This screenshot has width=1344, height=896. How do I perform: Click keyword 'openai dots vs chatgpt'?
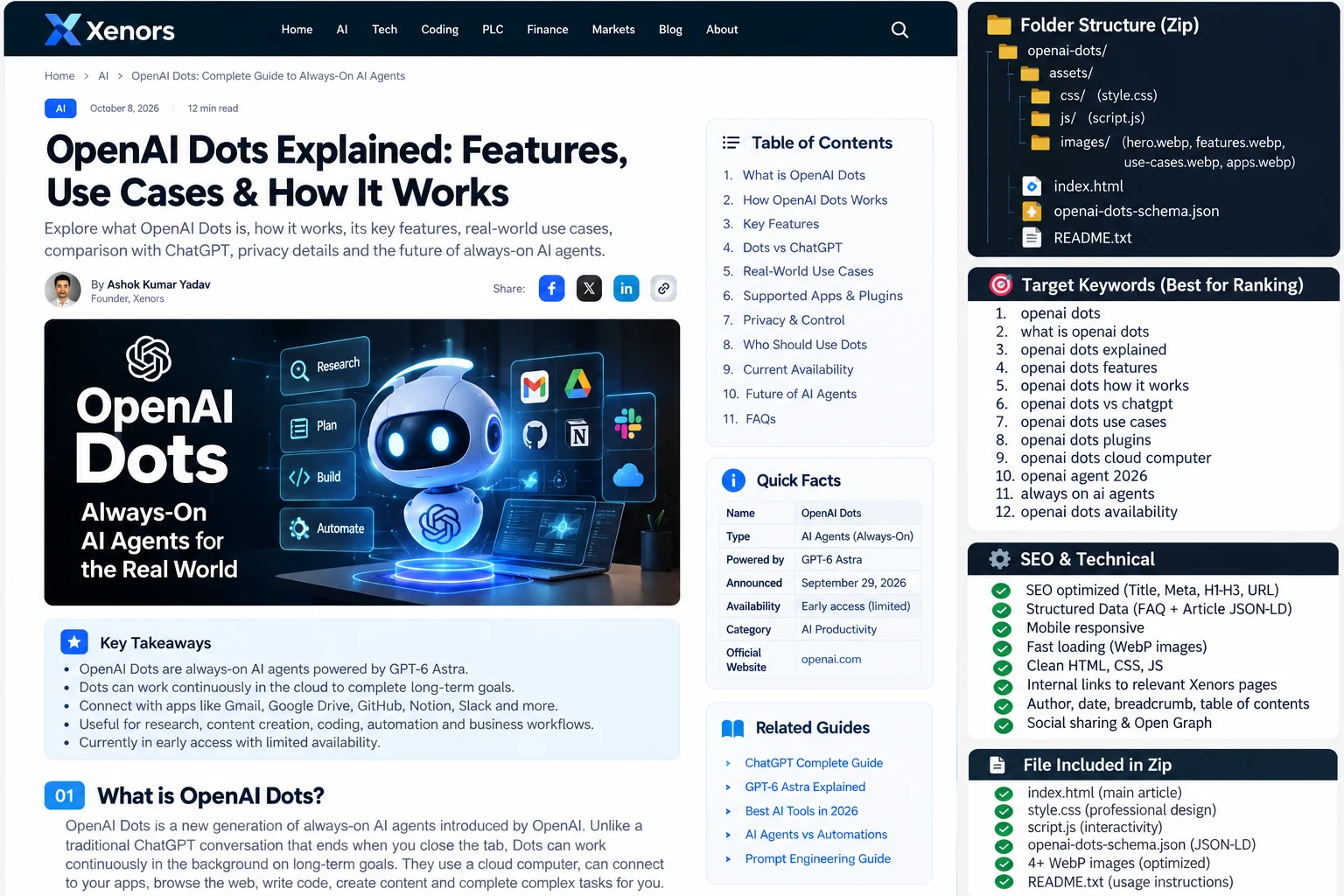(1096, 403)
